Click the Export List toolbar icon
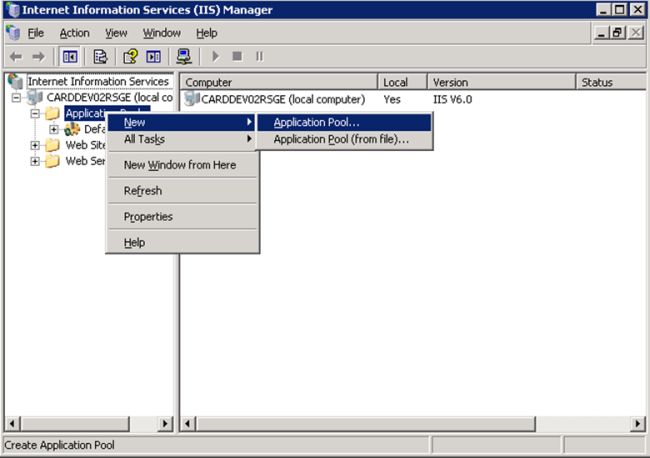Screen dimensions: 650x458 click(100, 56)
